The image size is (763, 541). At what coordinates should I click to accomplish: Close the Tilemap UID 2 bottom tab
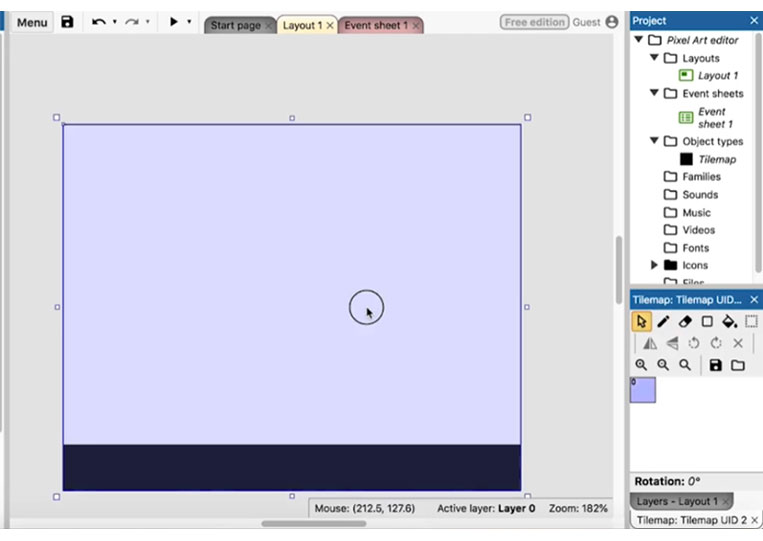(x=755, y=520)
